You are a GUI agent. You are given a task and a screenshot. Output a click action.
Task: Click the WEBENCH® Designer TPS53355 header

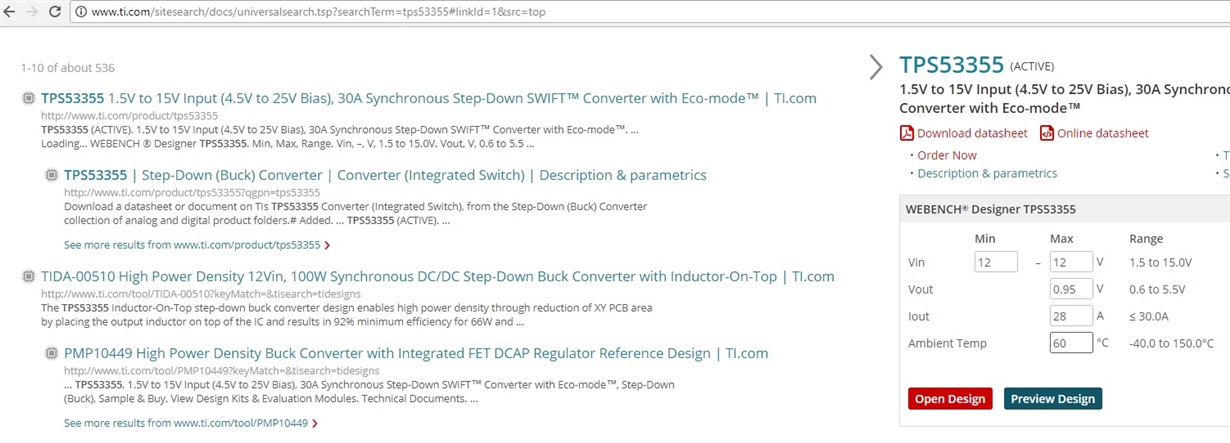click(x=990, y=210)
